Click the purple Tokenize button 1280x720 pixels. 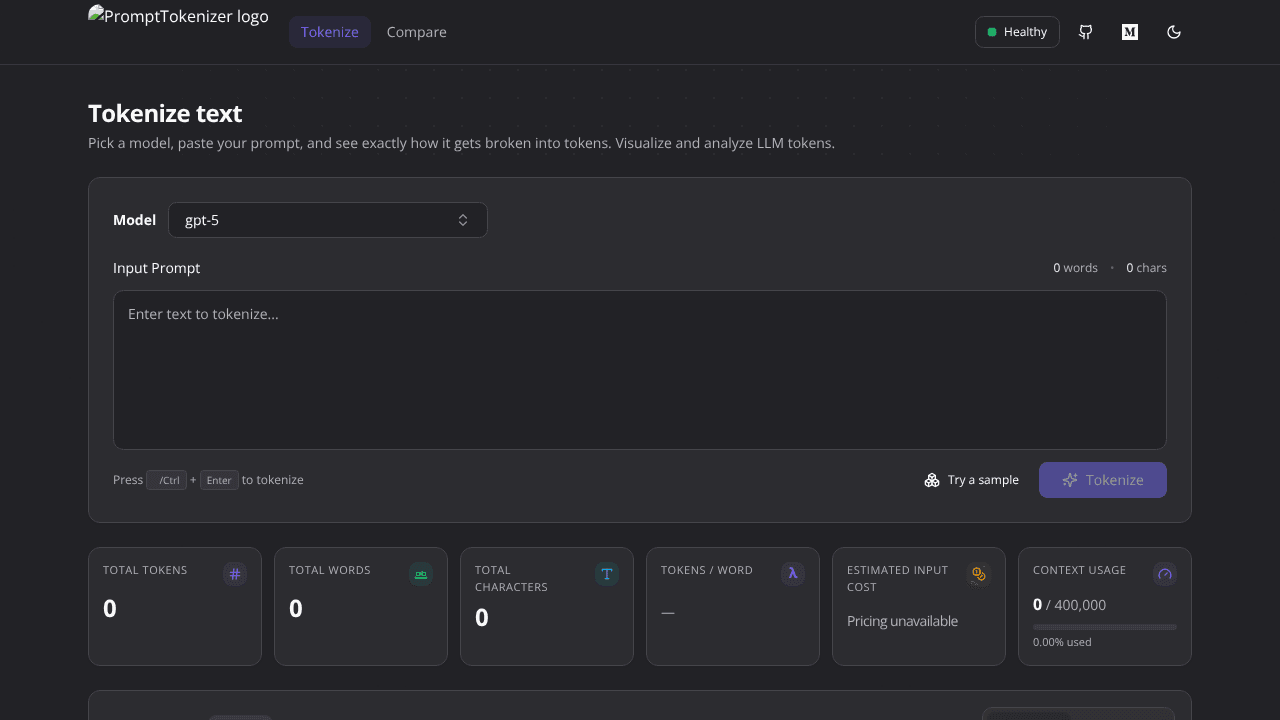coord(1103,480)
